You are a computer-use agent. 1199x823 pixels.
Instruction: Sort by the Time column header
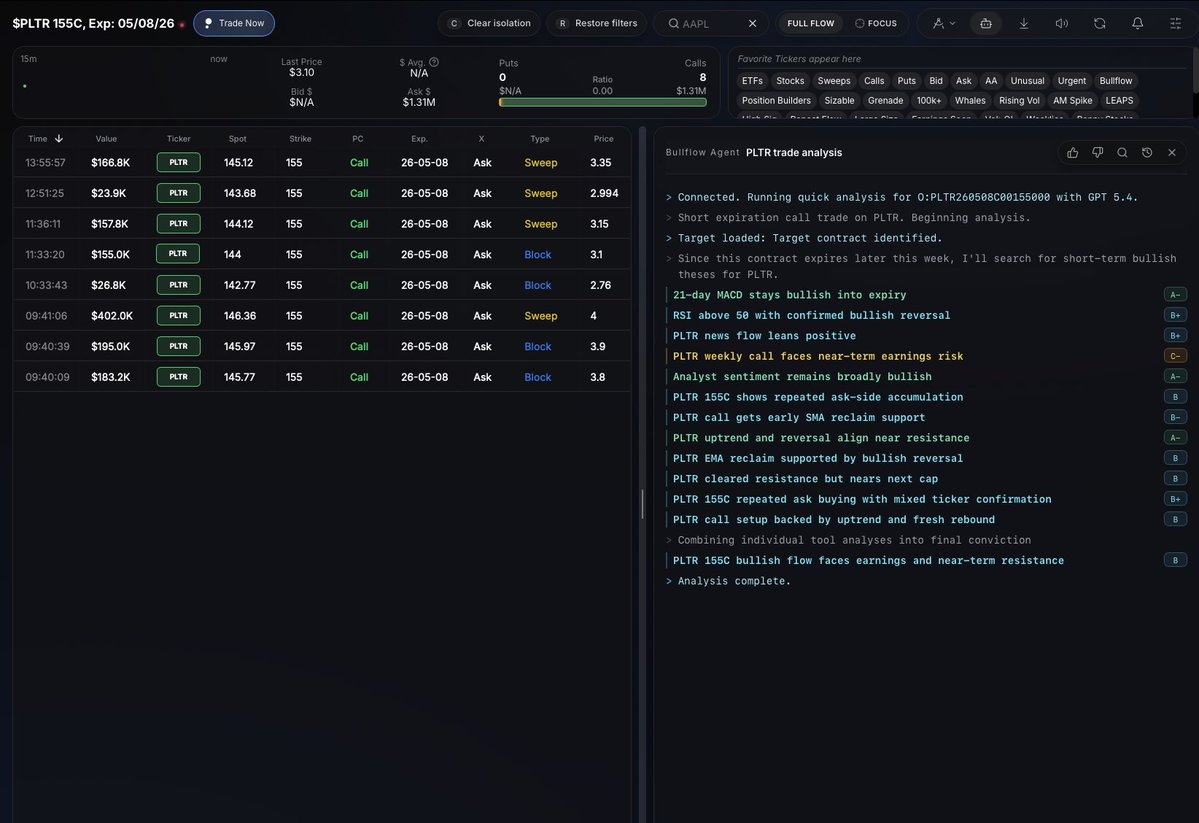point(45,138)
